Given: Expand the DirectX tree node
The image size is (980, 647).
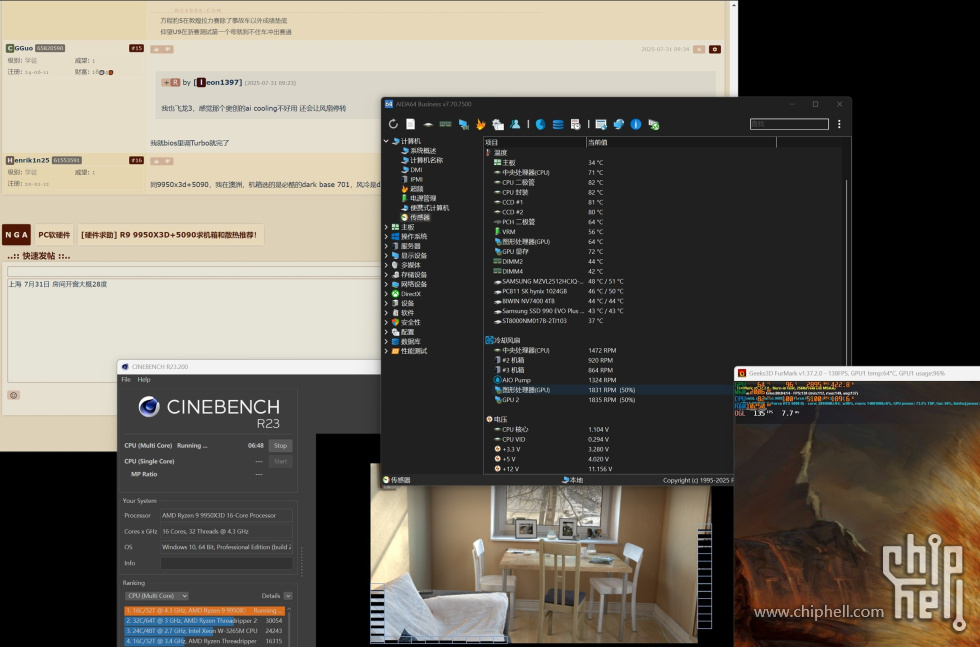Looking at the screenshot, I should [x=386, y=294].
